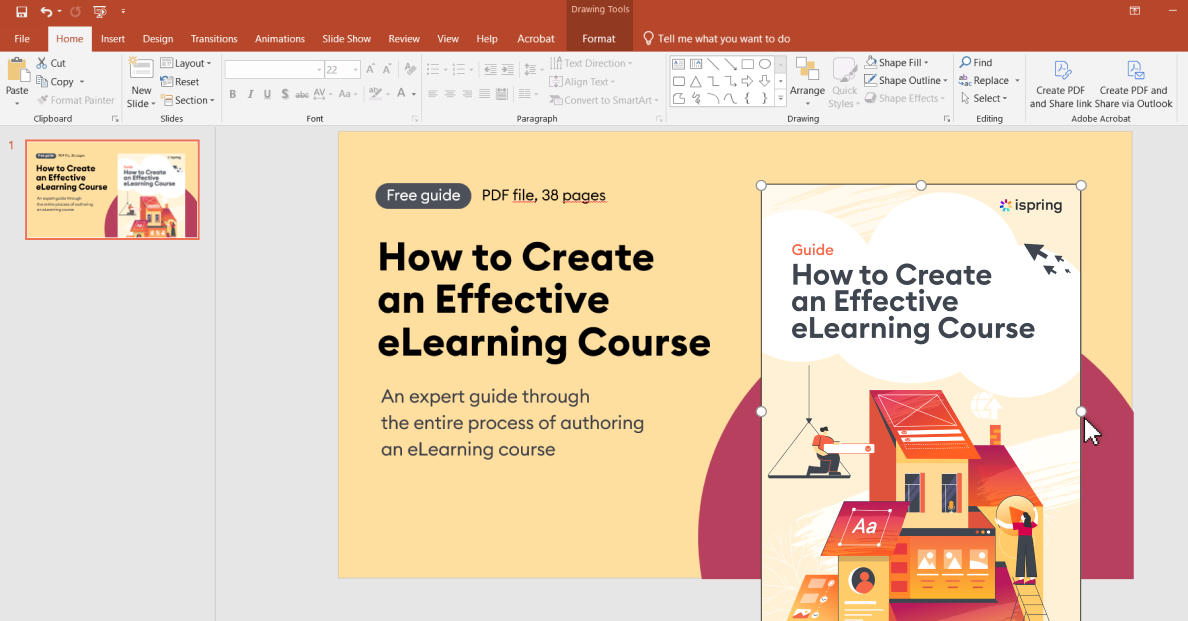The image size is (1188, 621).
Task: Select slide 1 thumbnail in panel
Action: click(112, 189)
